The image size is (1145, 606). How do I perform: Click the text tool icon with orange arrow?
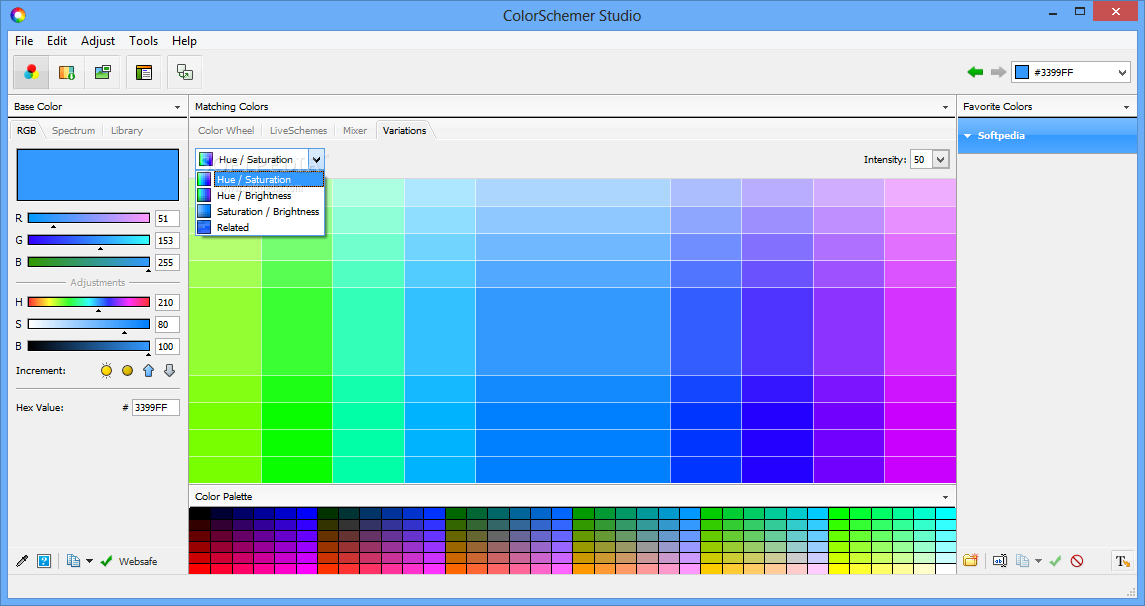tap(1123, 561)
